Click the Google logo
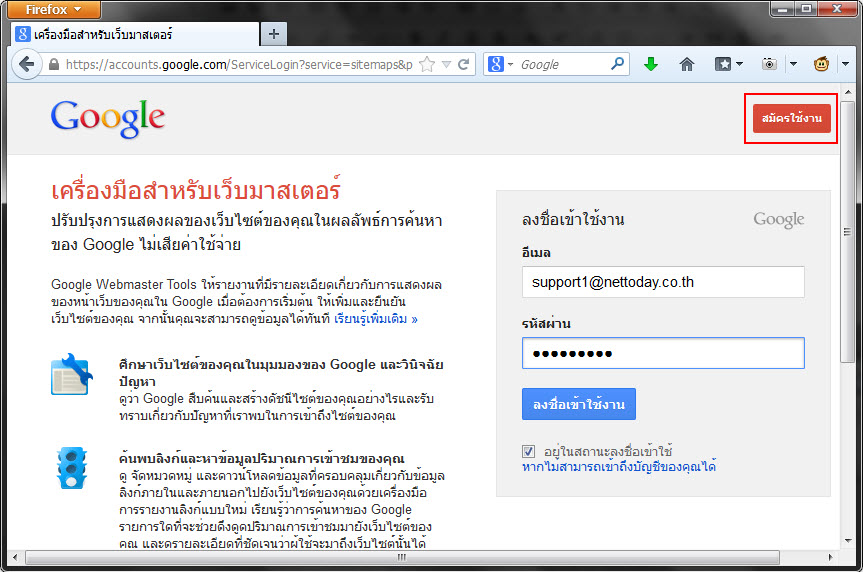 [108, 118]
